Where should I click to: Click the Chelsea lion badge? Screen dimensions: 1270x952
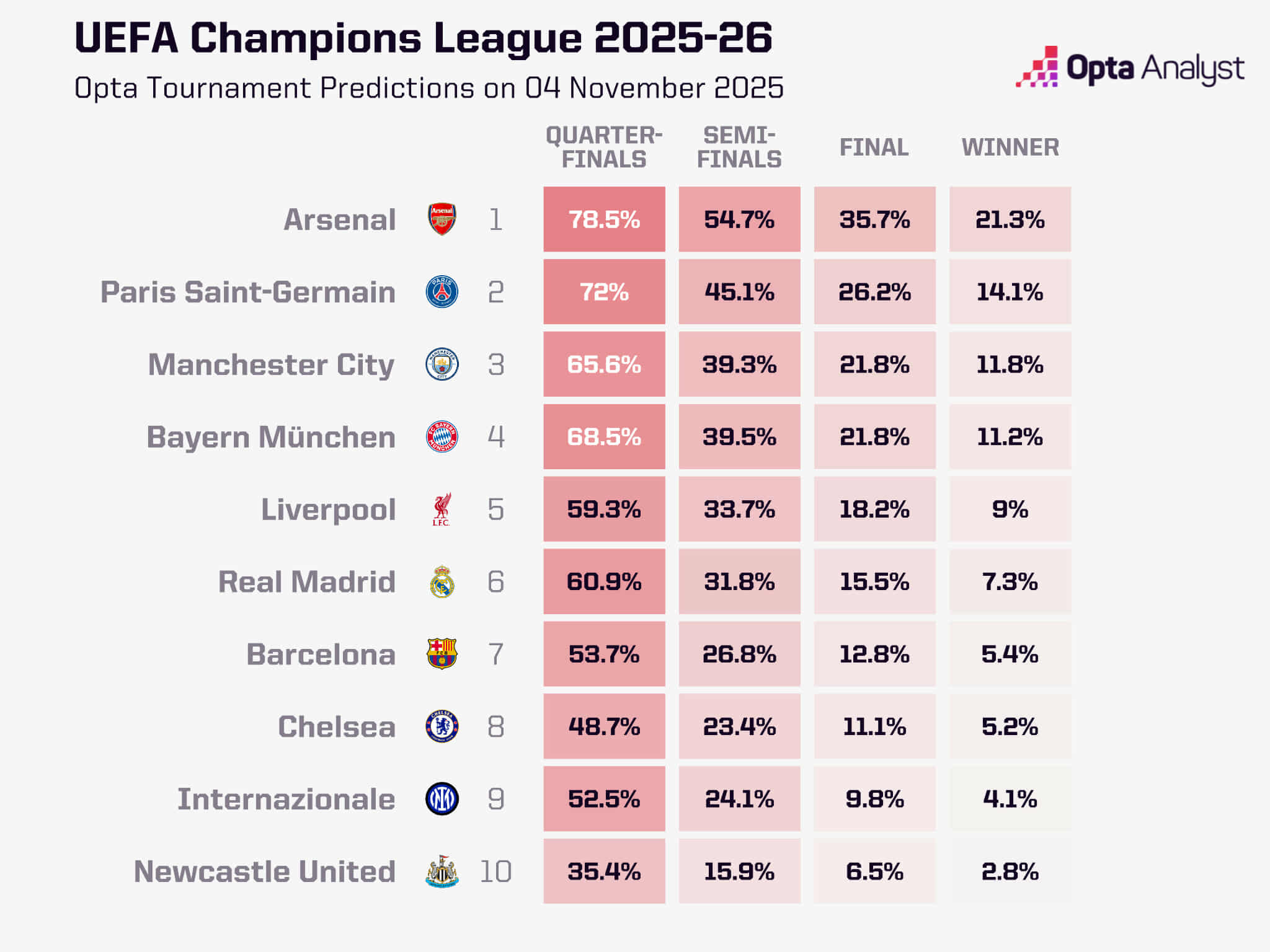442,726
